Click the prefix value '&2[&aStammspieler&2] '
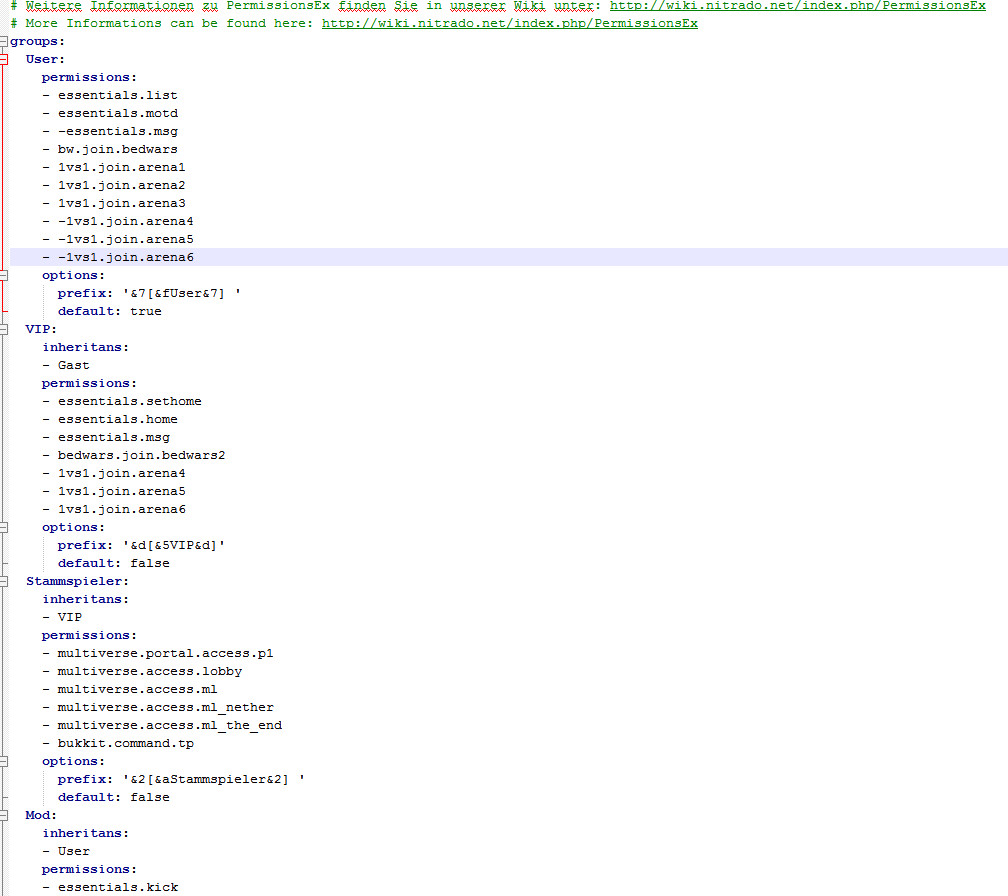Image resolution: width=1008 pixels, height=896 pixels. [x=214, y=779]
